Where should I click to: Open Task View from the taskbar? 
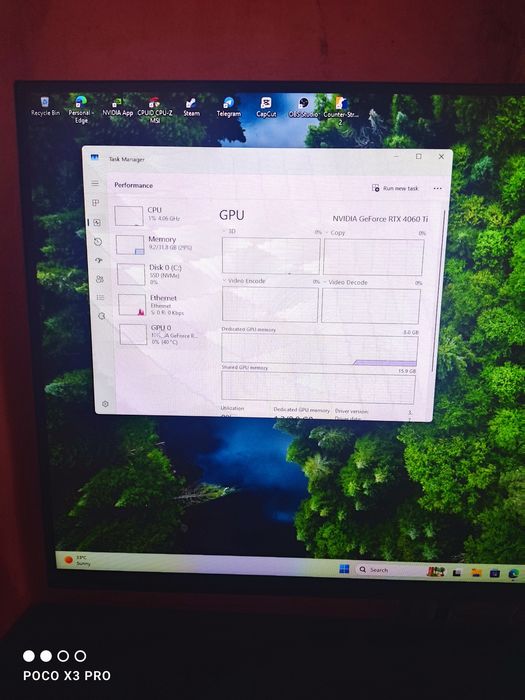[x=457, y=572]
